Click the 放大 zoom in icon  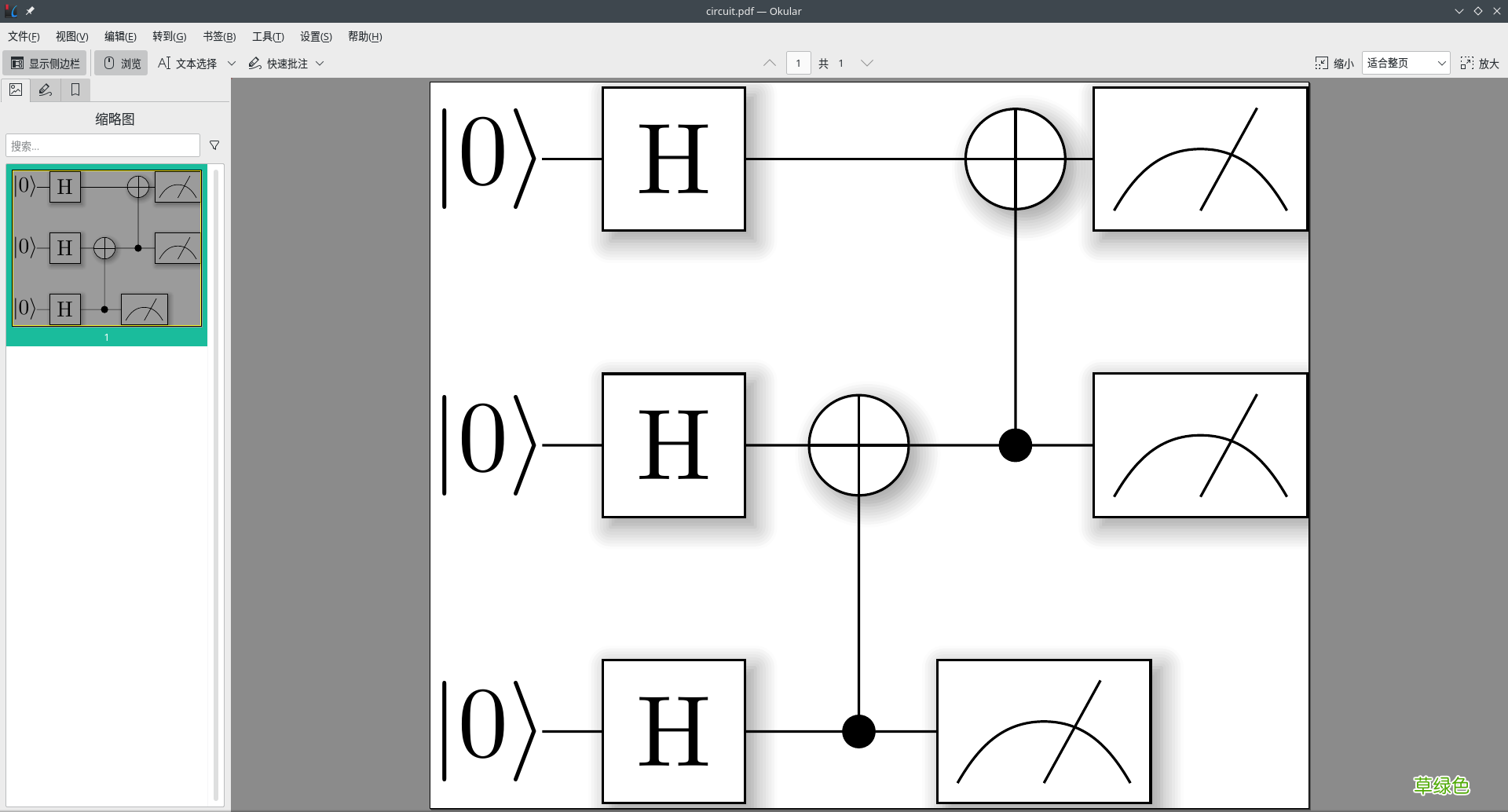tap(1466, 64)
